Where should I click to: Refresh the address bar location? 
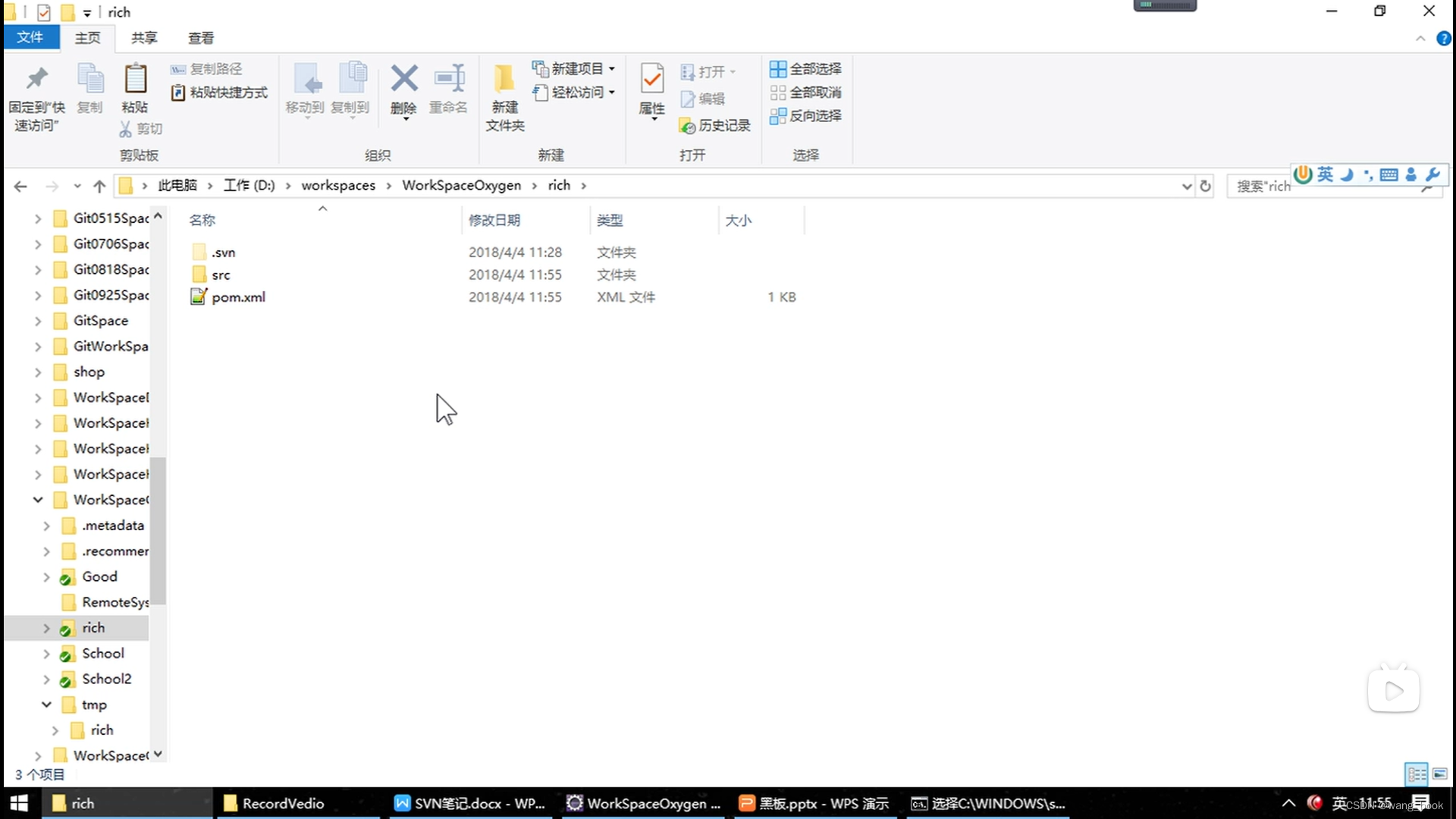pos(1205,186)
